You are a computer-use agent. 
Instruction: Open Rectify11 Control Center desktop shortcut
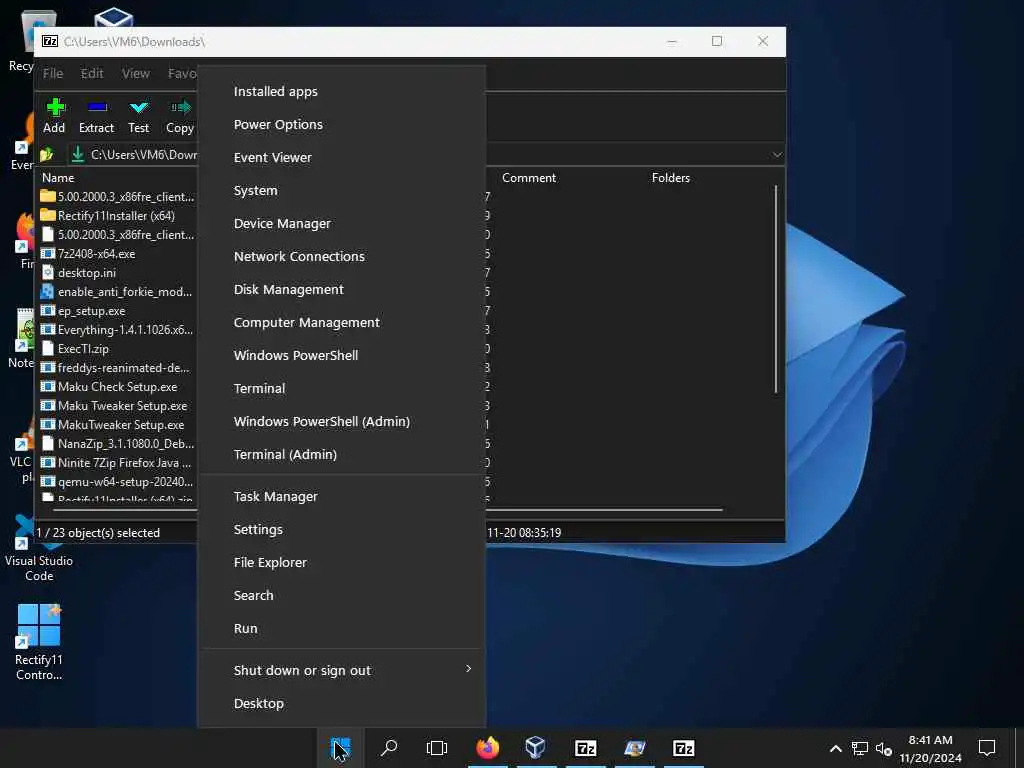click(x=39, y=642)
